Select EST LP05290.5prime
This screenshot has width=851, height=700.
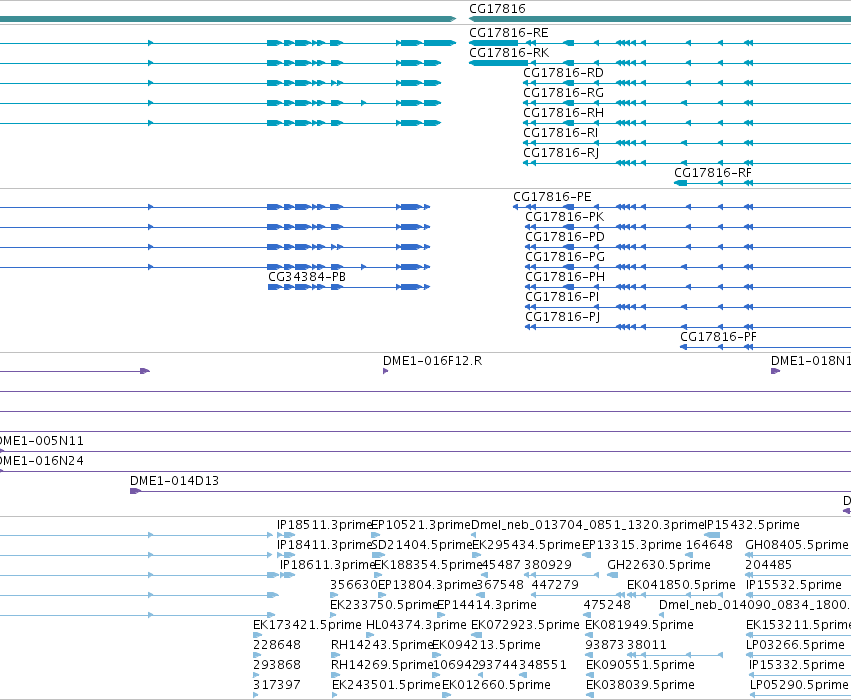(x=799, y=686)
